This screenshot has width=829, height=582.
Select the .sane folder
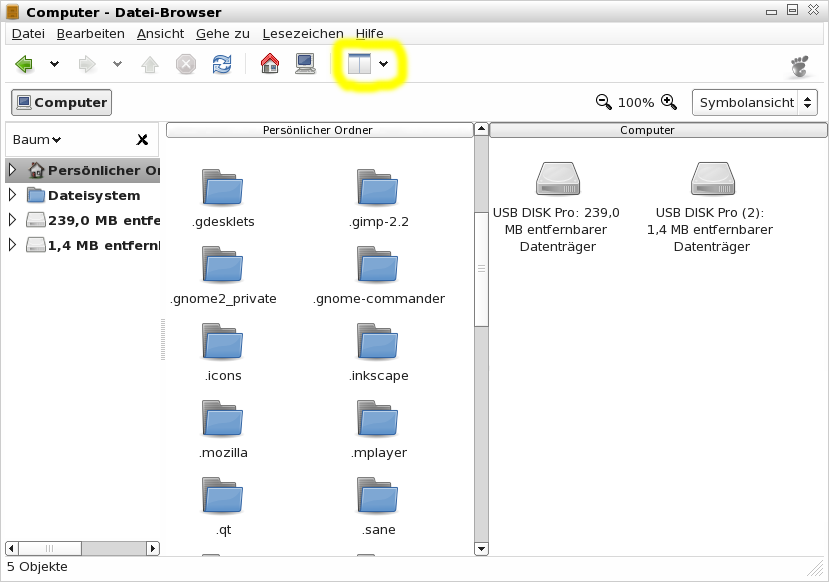378,507
